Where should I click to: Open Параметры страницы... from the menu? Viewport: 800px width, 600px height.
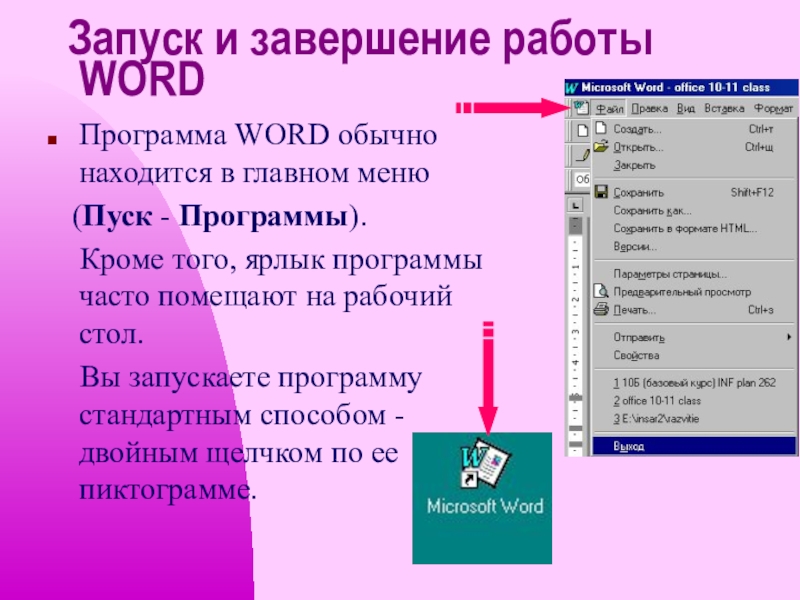click(x=694, y=274)
